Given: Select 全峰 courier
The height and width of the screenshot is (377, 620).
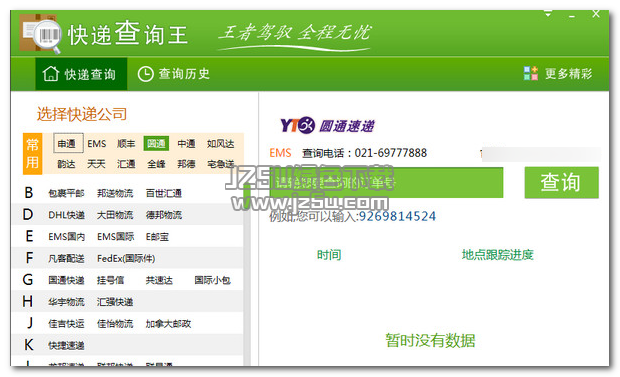Looking at the screenshot, I should click(156, 164).
